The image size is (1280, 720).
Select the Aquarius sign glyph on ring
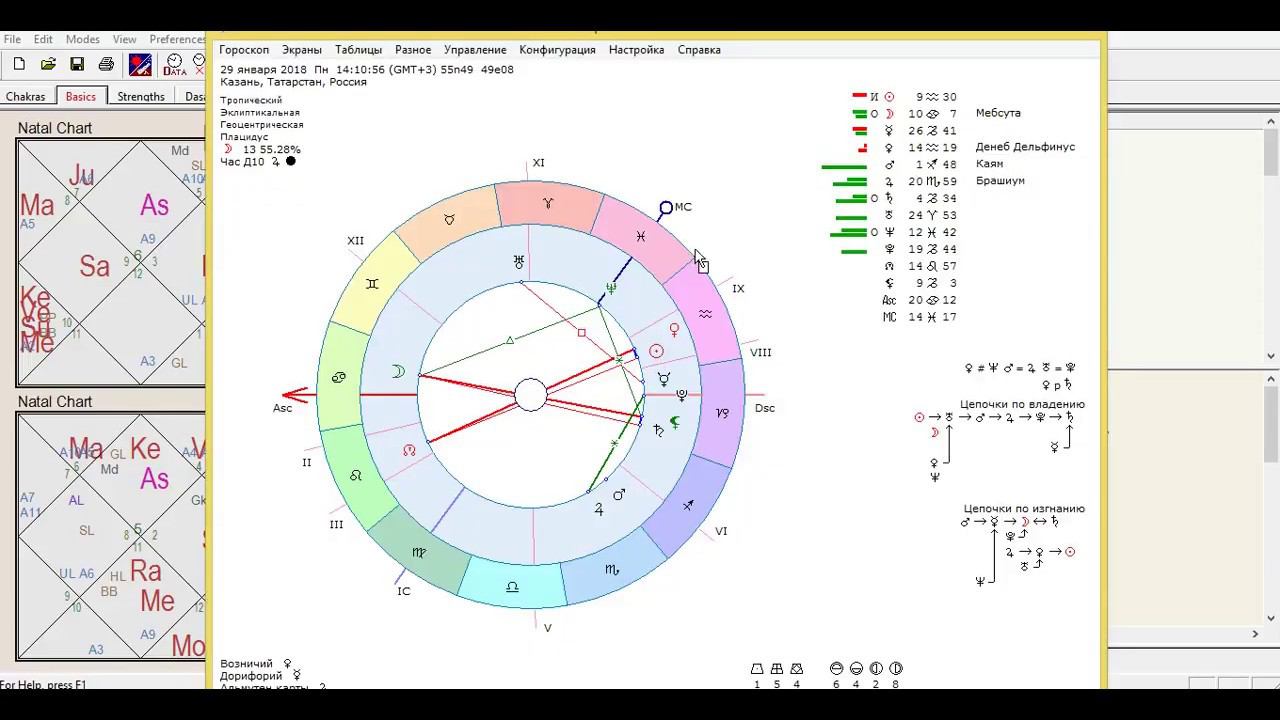(x=705, y=314)
